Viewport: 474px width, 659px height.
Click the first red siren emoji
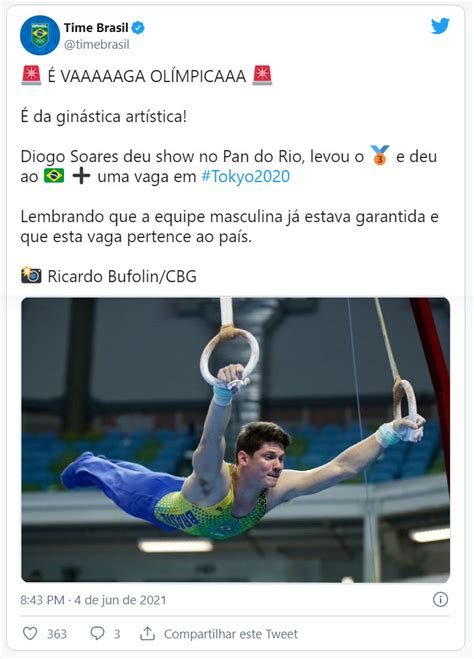click(31, 76)
